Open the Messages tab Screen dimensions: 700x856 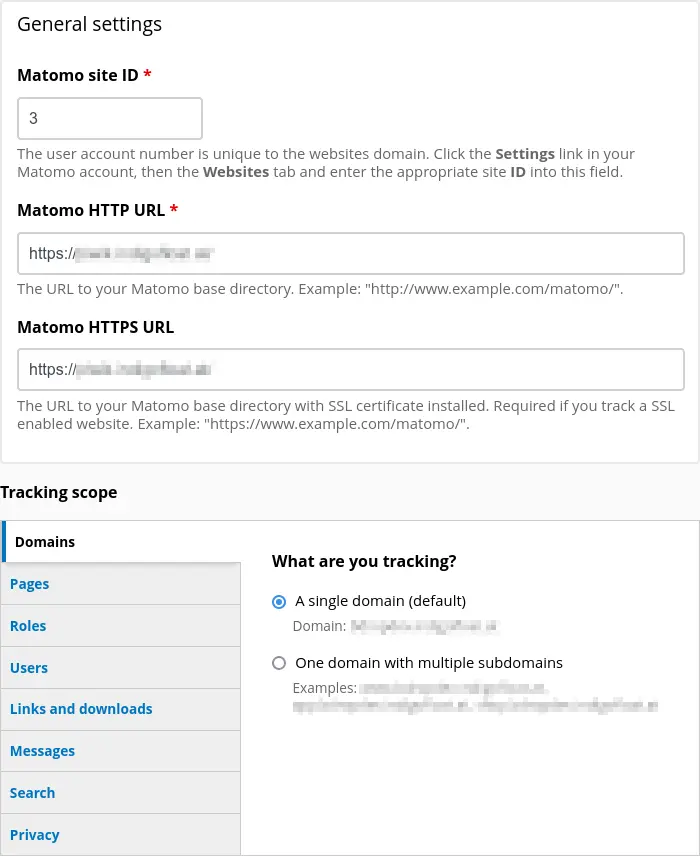pos(42,751)
